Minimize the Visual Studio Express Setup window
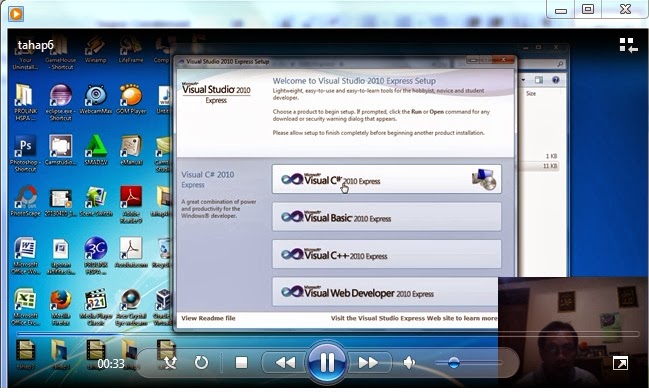The height and width of the screenshot is (392, 649). pos(473,60)
